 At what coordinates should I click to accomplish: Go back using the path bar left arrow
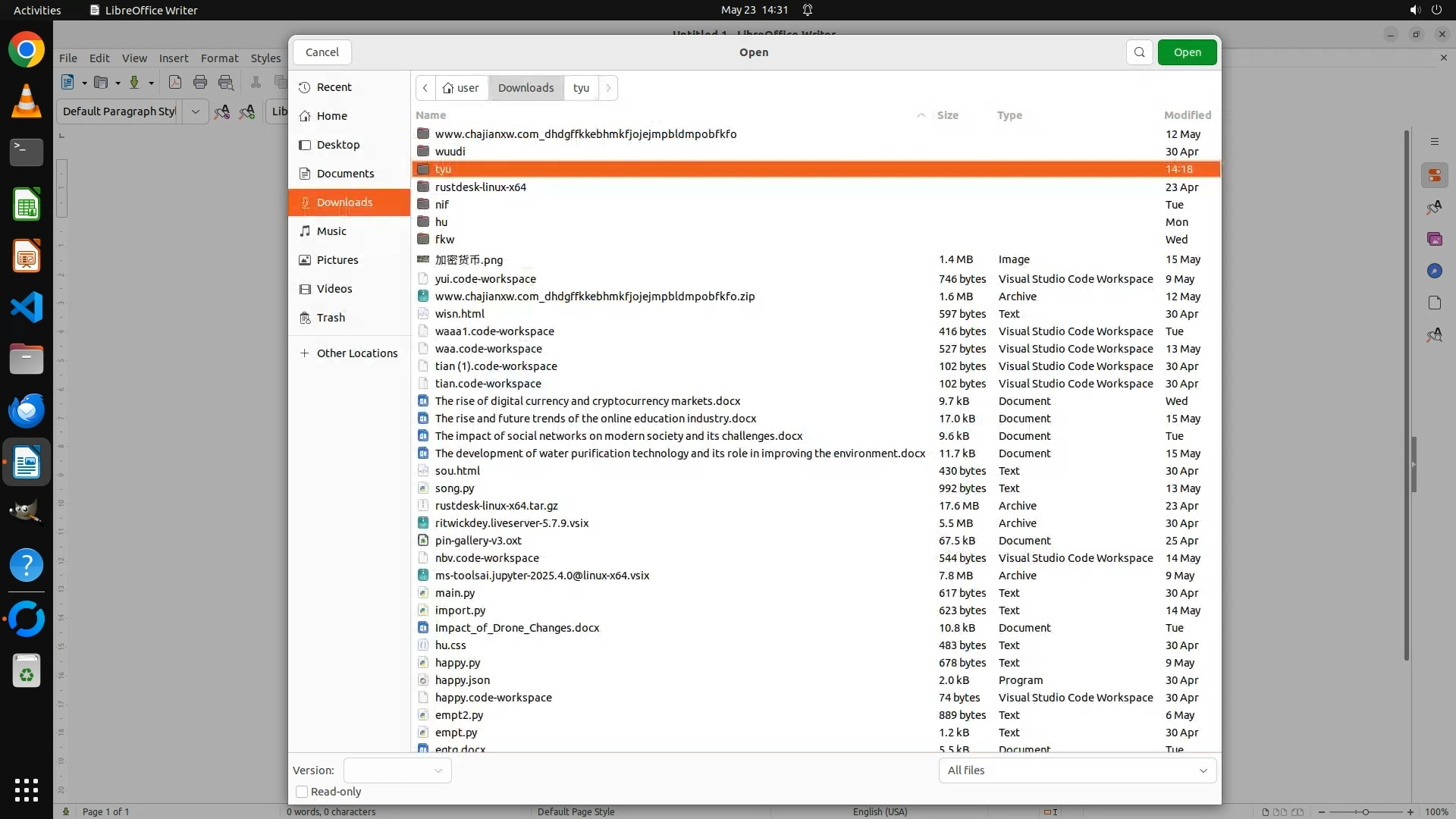point(425,88)
